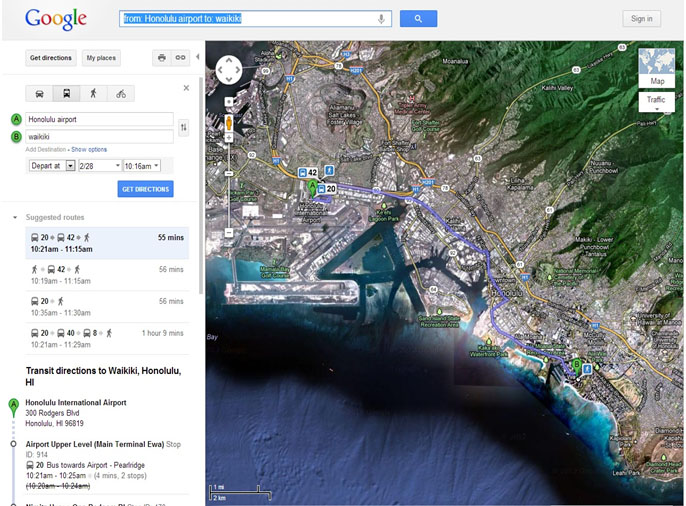Click Honolulu International Airport step heading
686x506 pixels.
pos(76,402)
